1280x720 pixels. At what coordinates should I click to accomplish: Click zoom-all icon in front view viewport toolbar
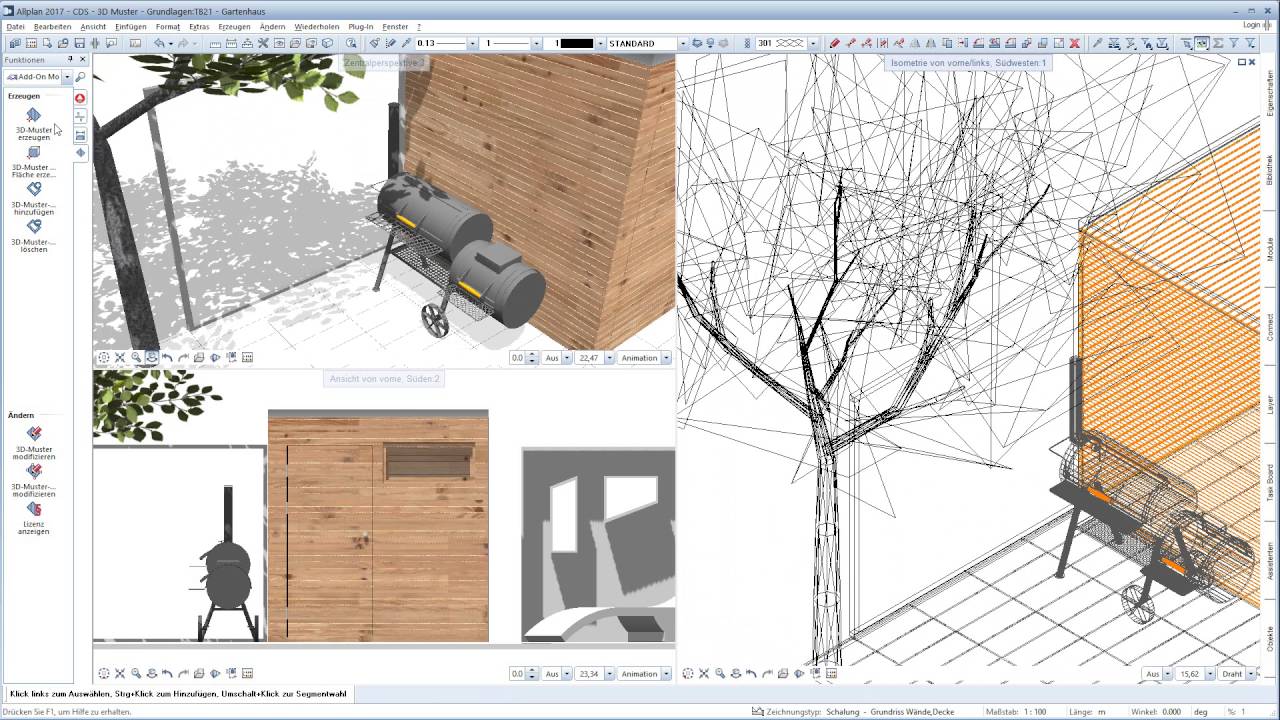pos(103,674)
